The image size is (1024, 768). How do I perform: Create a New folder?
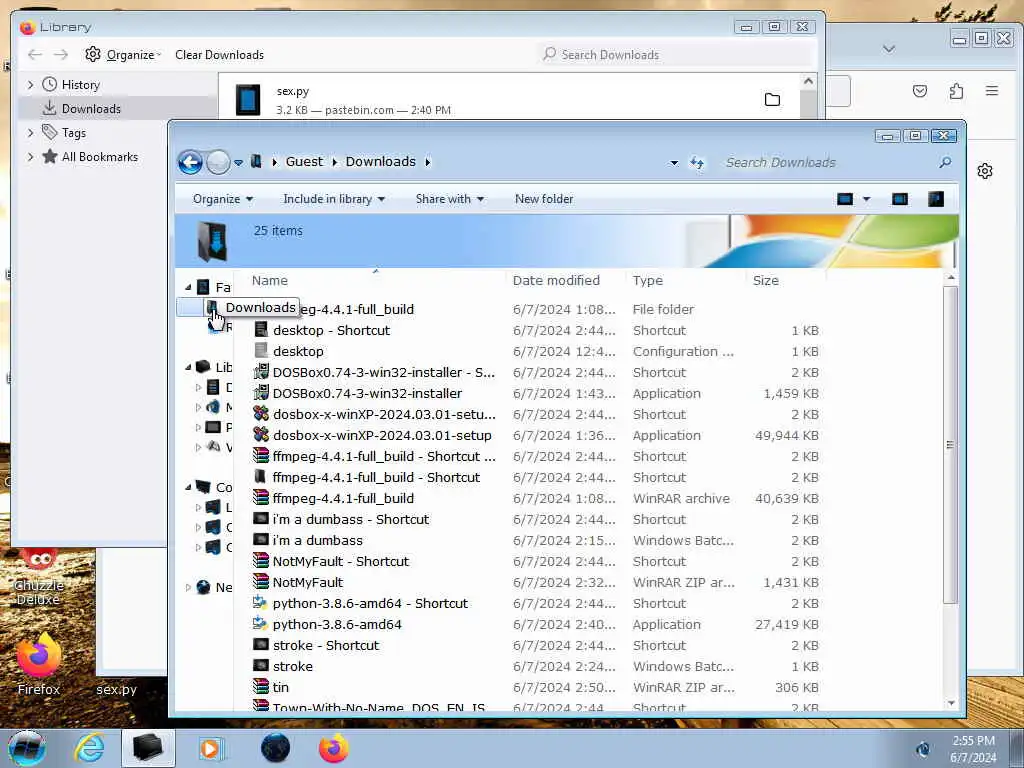click(x=543, y=199)
